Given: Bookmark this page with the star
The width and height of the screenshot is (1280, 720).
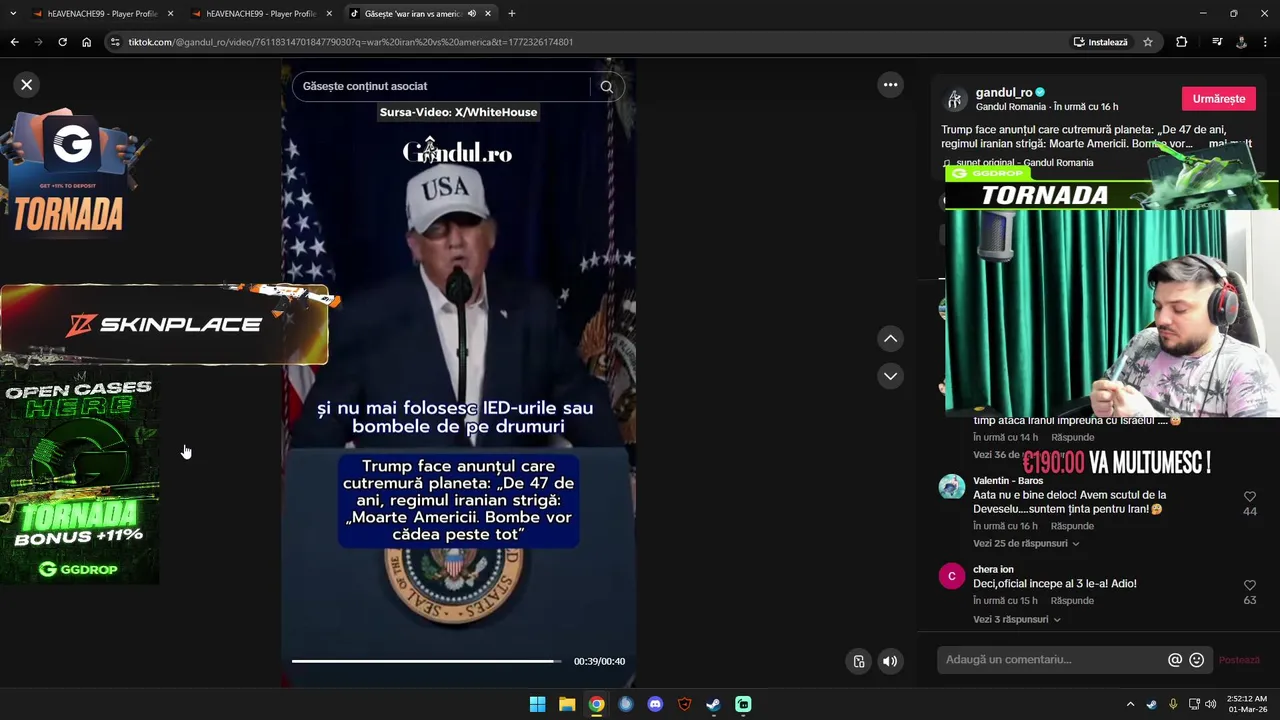Looking at the screenshot, I should coord(1148,42).
